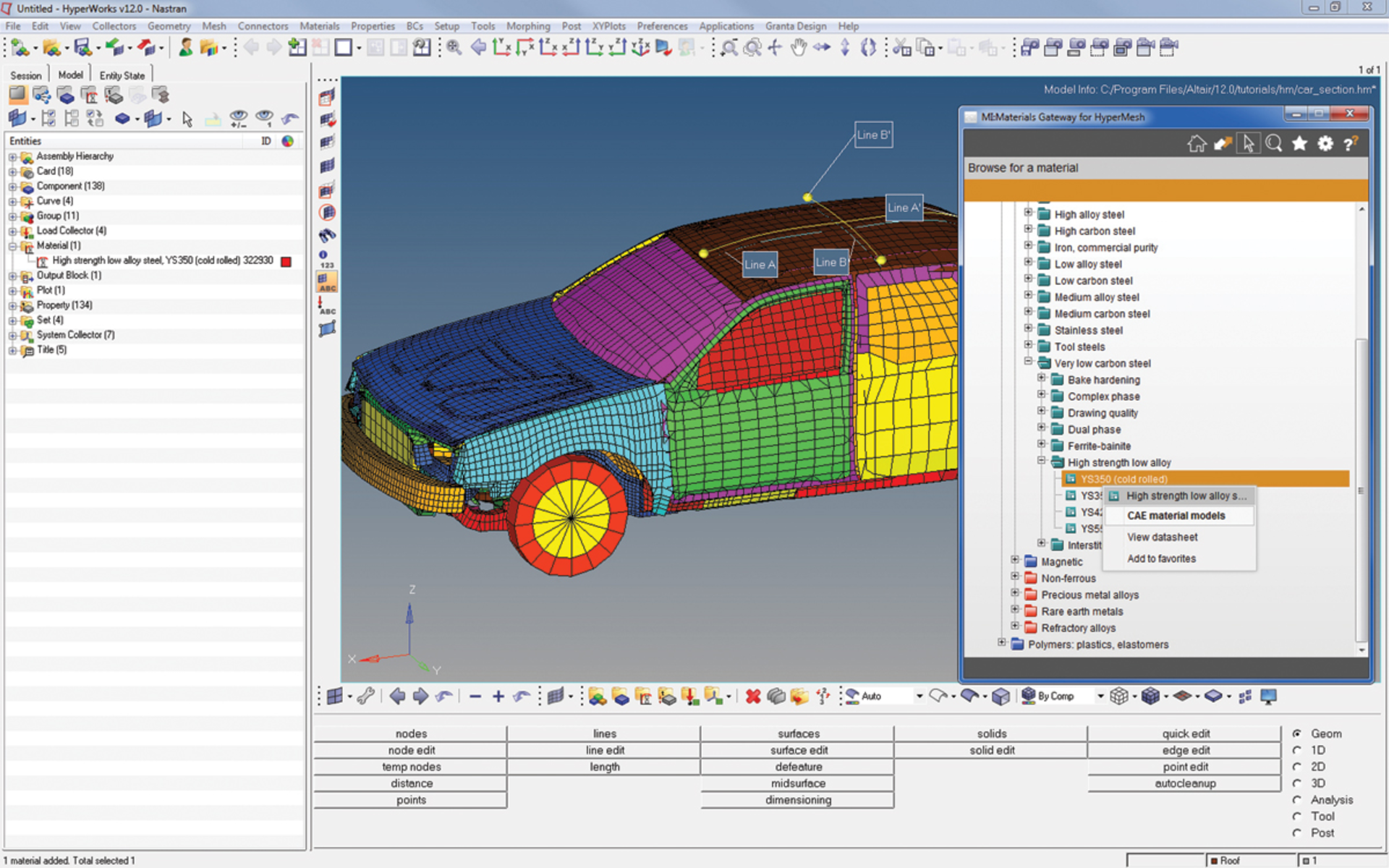Viewport: 1389px width, 868px height.
Task: Select the pan hand tool
Action: [798, 48]
